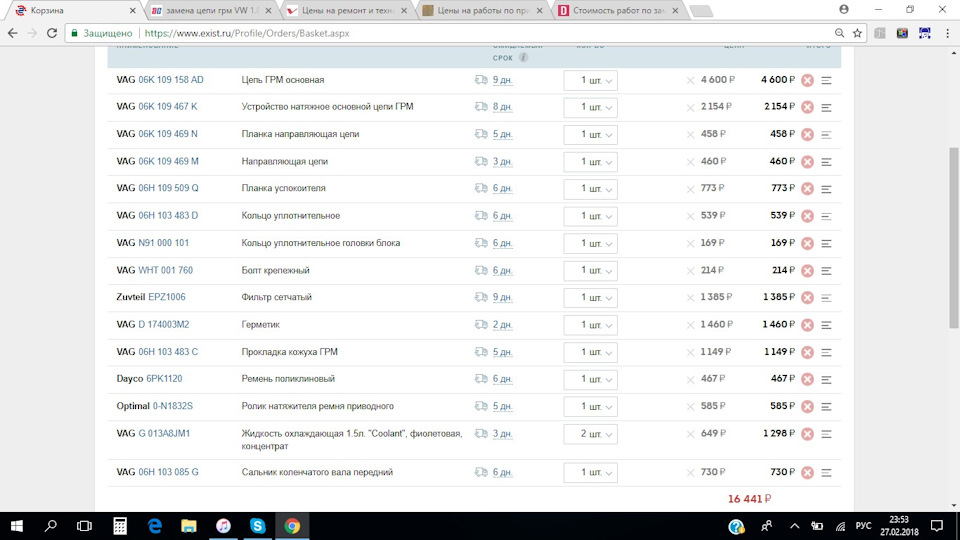Click 9 дн. delivery term for Цепь ГРМ
Viewport: 960px width, 540px height.
point(502,80)
